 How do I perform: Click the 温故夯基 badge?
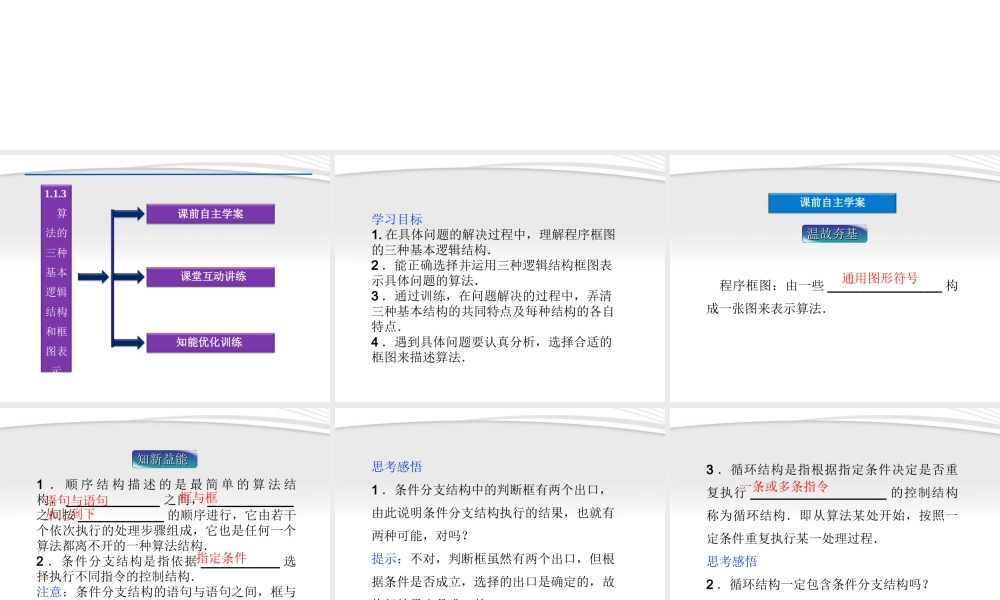(834, 234)
